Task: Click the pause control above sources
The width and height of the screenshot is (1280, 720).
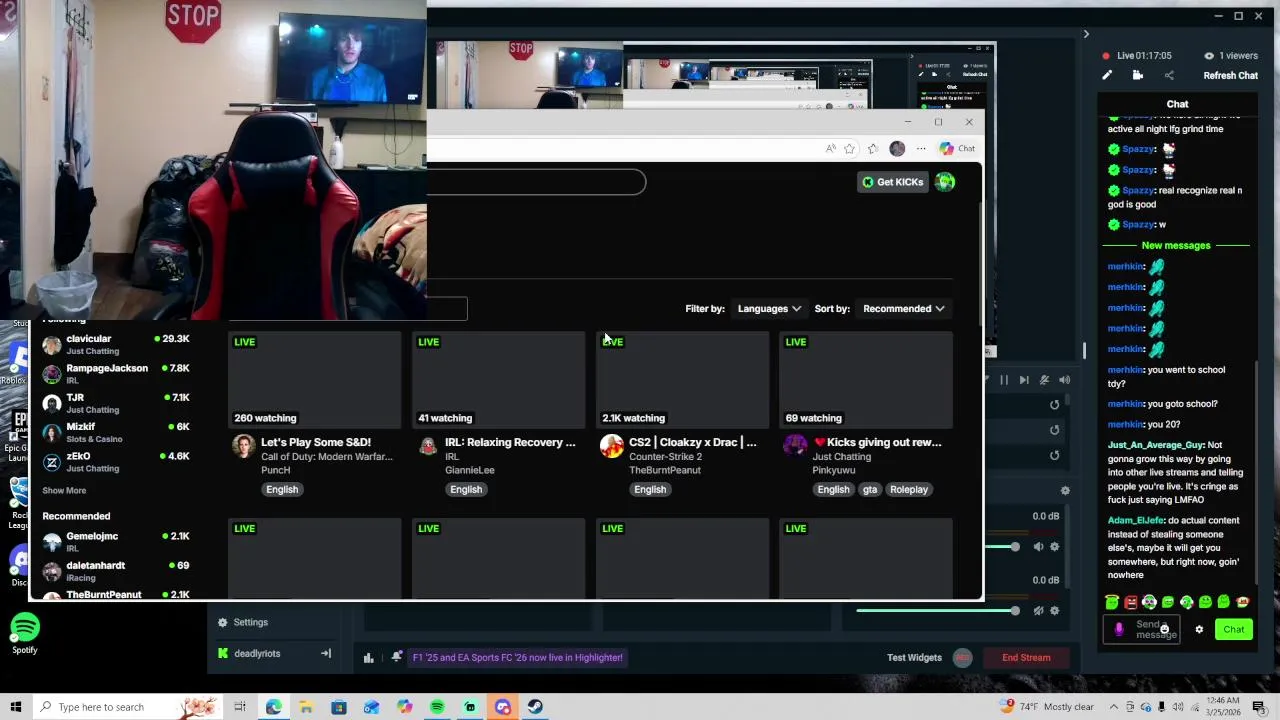Action: click(x=1004, y=380)
